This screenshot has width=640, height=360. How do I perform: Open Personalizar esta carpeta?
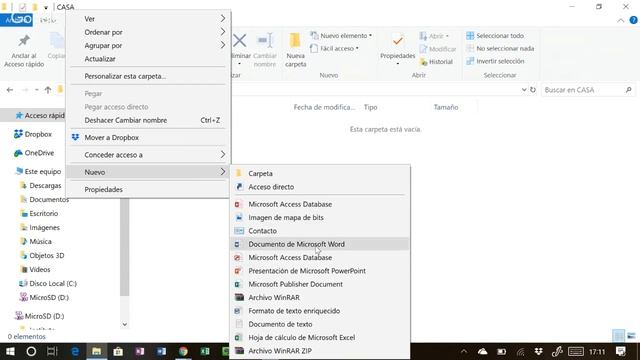[x=148, y=76]
